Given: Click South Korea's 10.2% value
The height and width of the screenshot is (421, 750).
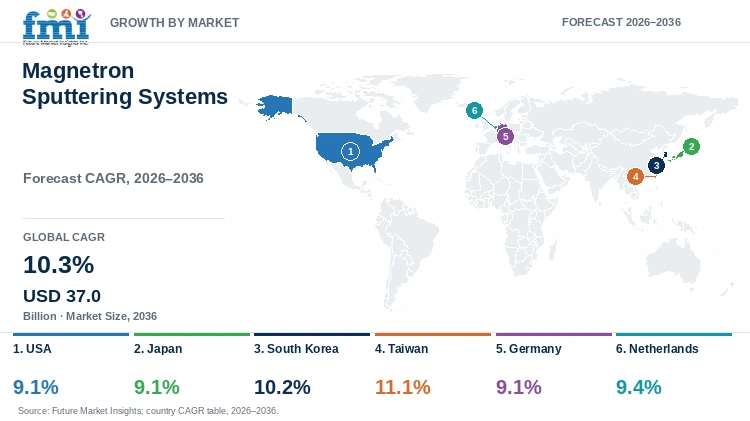Looking at the screenshot, I should [x=282, y=387].
